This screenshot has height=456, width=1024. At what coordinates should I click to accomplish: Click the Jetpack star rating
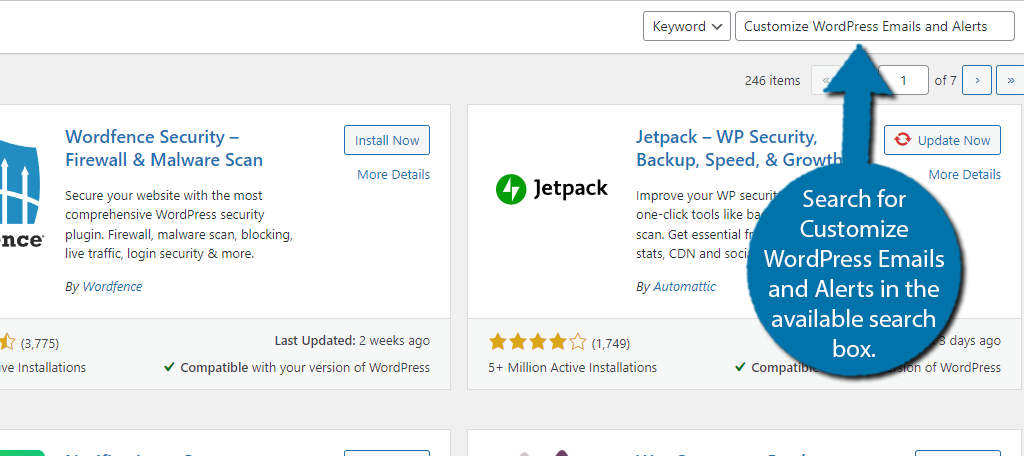[x=537, y=343]
